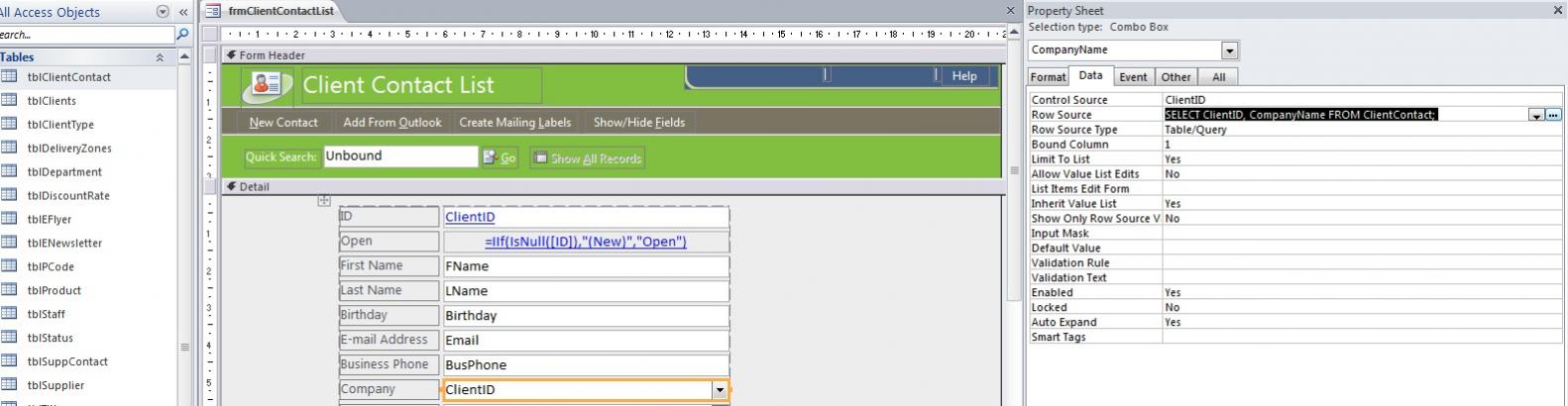The height and width of the screenshot is (406, 1568).
Task: Collapse navigation pane with double-chevron shutter button
Action: point(183,12)
